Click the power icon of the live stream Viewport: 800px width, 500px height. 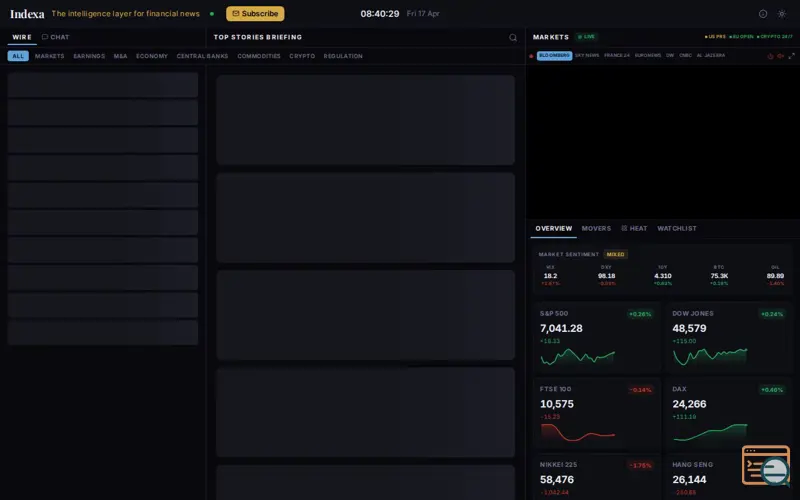770,56
